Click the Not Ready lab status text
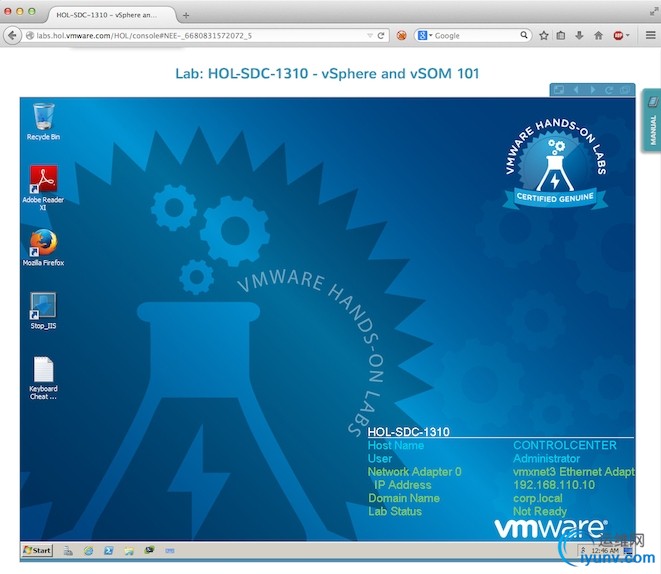Screen dimensions: 661x574 click(x=540, y=511)
